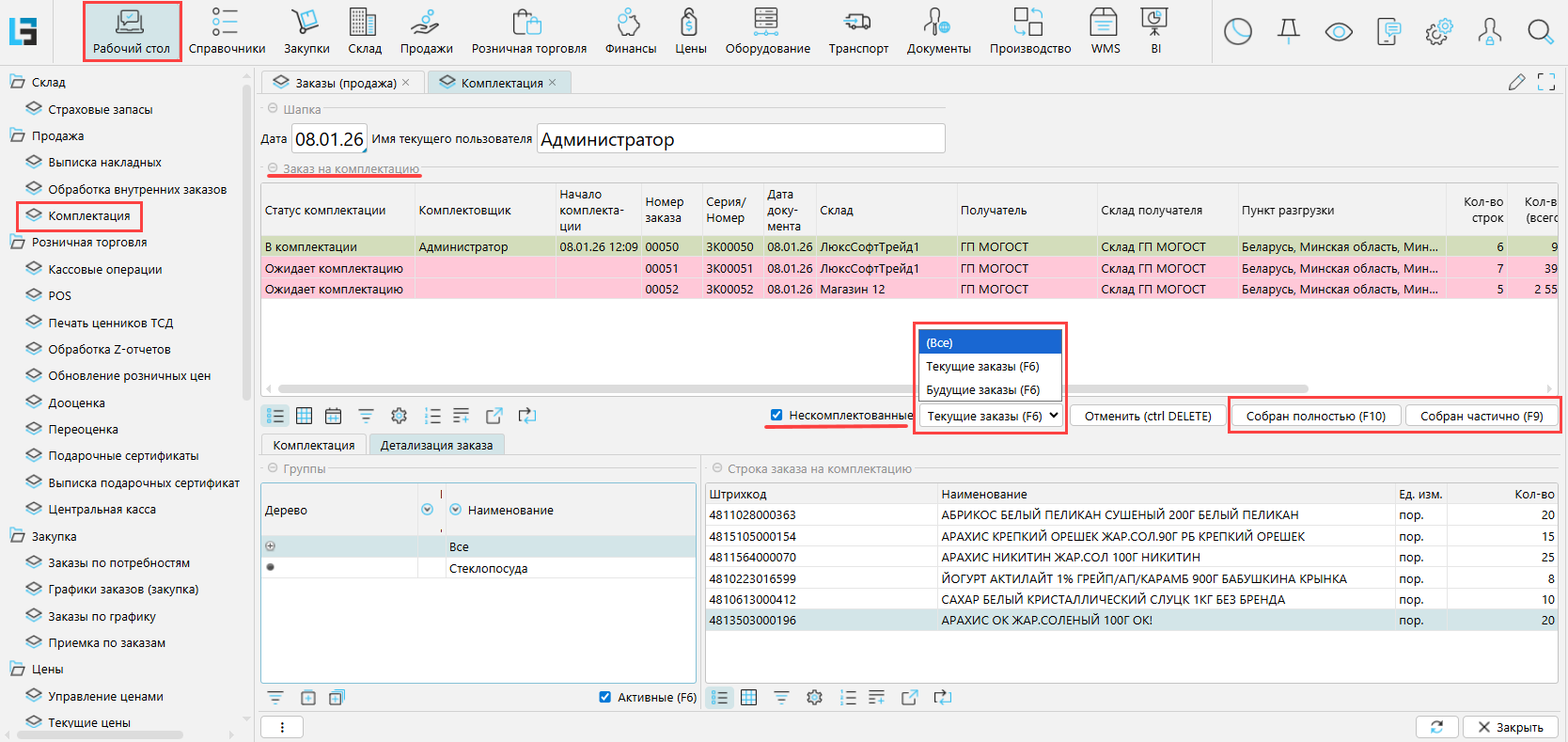Click the calendar icon in orders toolbar
The image size is (1568, 742).
coord(333,416)
